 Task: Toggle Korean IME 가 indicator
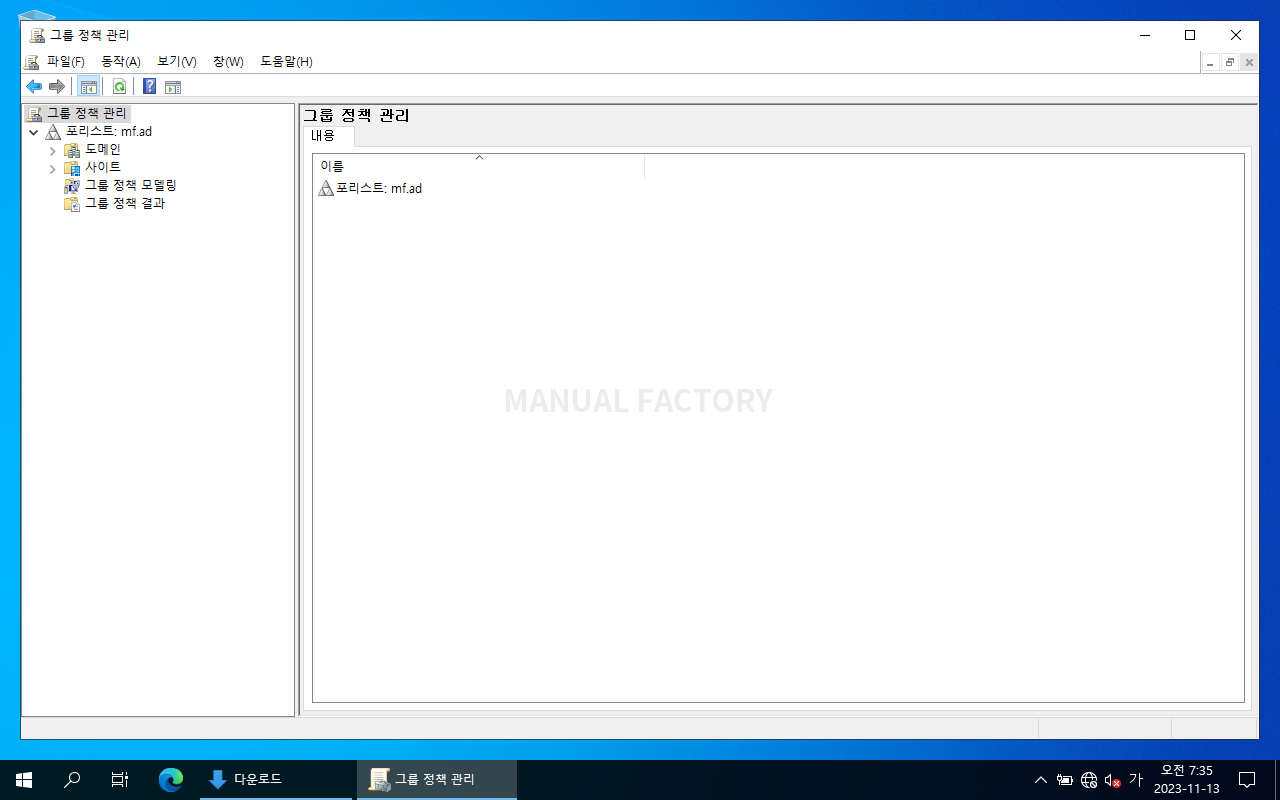pyautogui.click(x=1135, y=780)
